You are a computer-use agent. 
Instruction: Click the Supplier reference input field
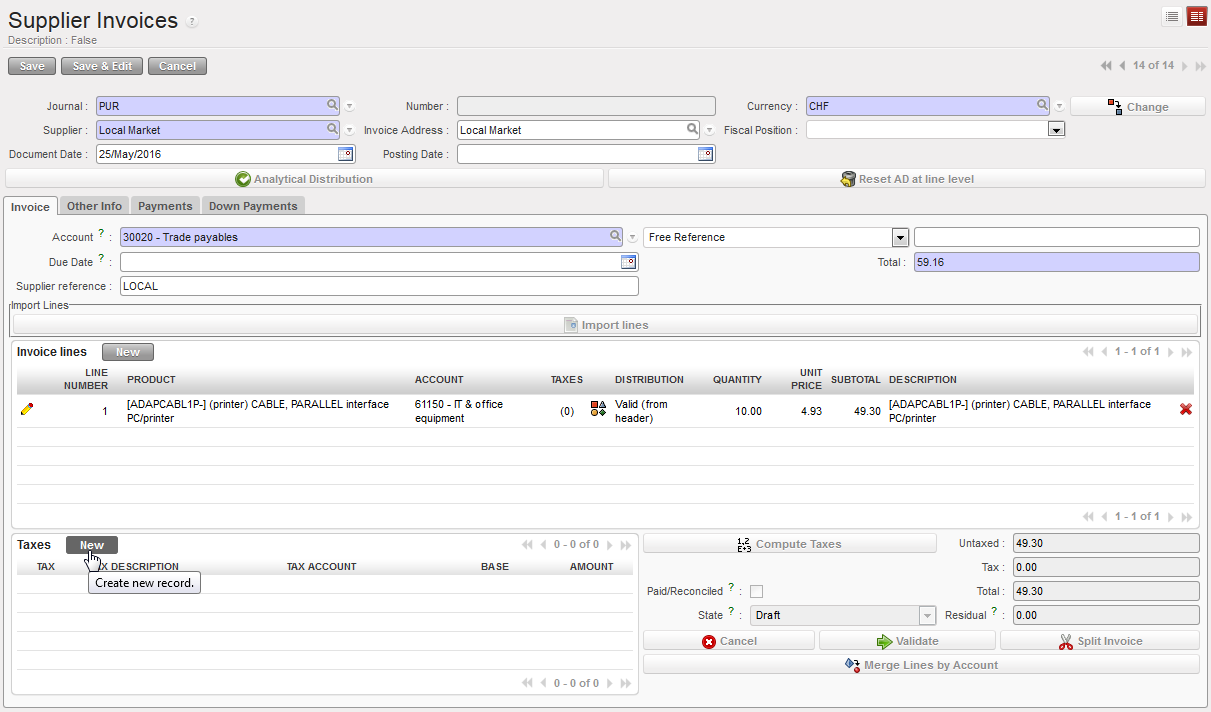coord(378,286)
